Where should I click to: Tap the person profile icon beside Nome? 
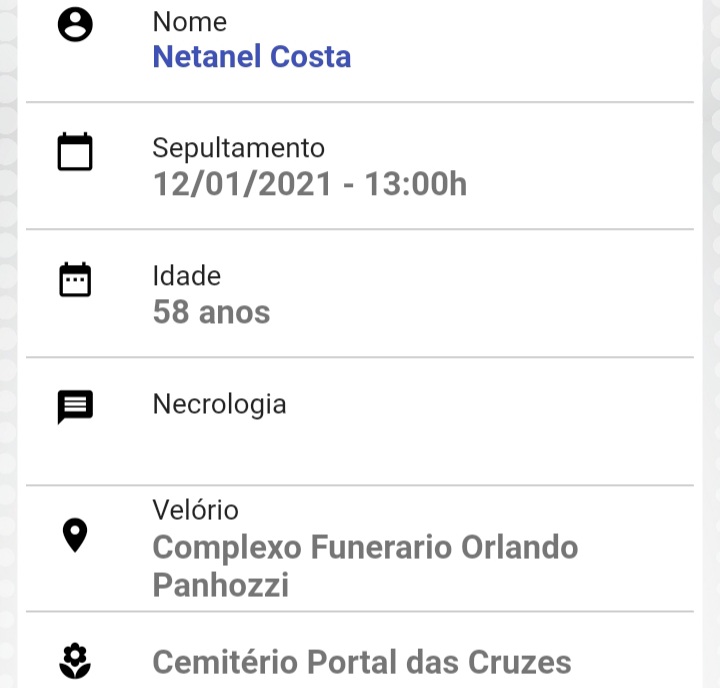coord(75,24)
